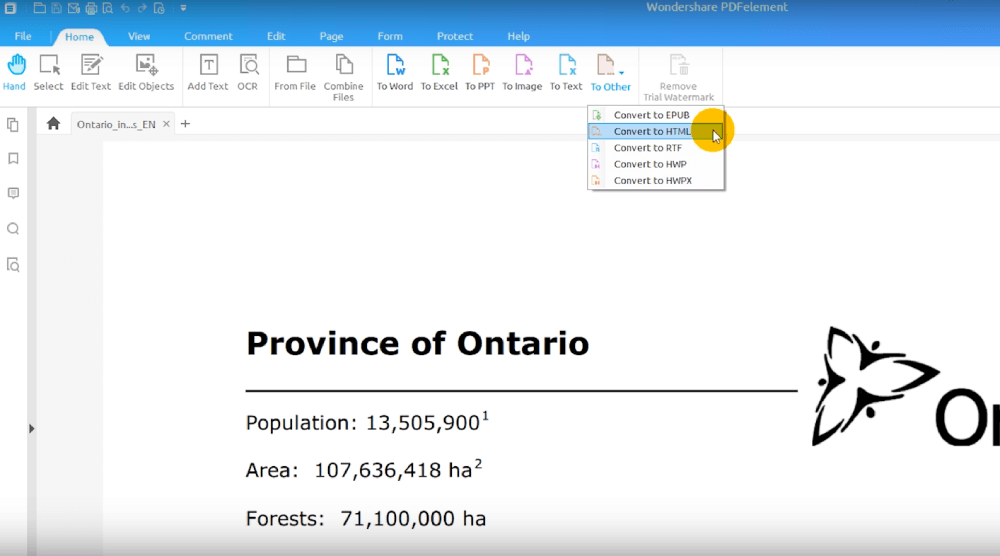Select the Hand tool
The image size is (1000, 556).
[x=15, y=72]
